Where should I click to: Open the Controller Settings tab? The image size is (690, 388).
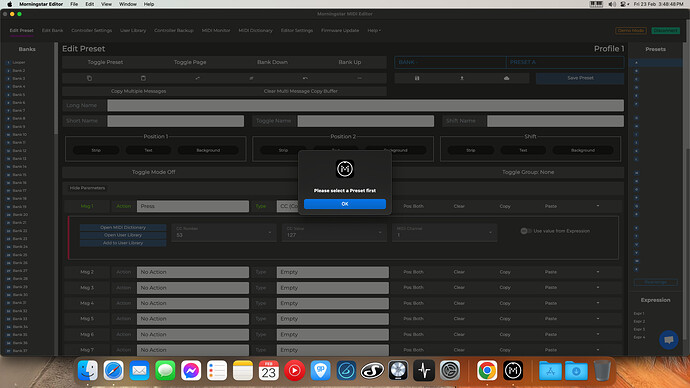tap(92, 30)
